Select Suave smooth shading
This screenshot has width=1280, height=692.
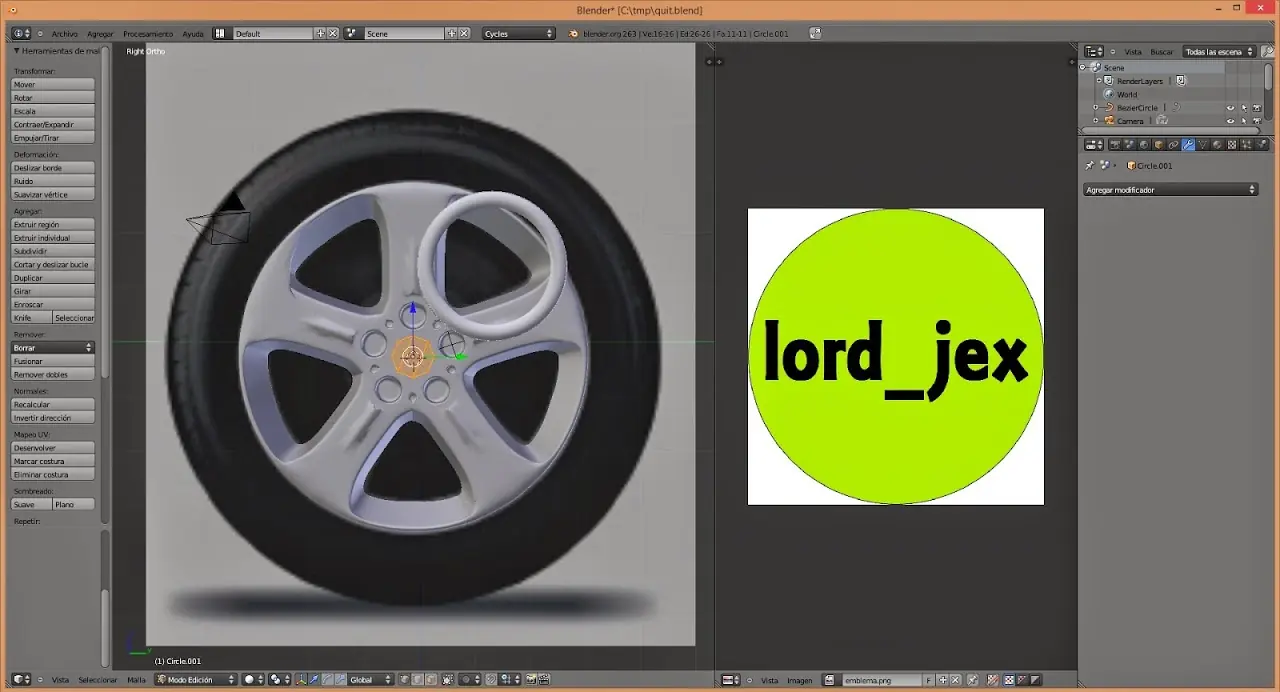point(32,504)
